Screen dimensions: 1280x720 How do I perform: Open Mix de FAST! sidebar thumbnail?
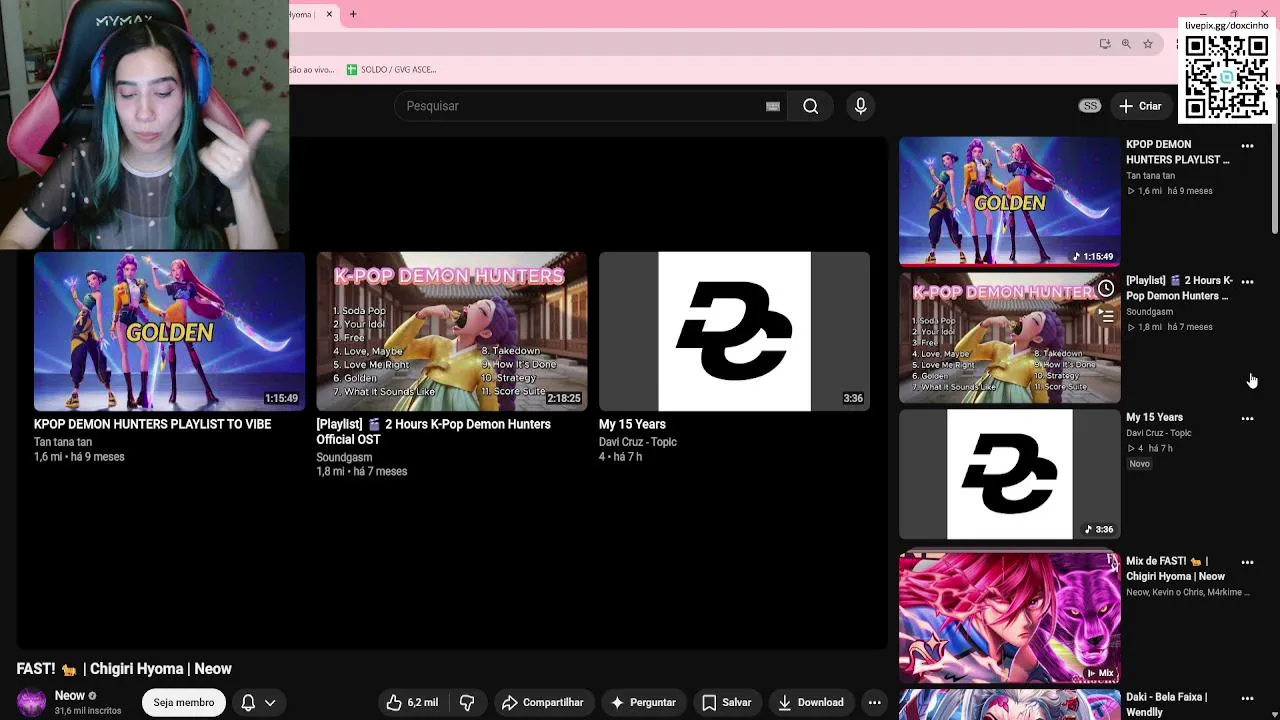(x=1009, y=618)
